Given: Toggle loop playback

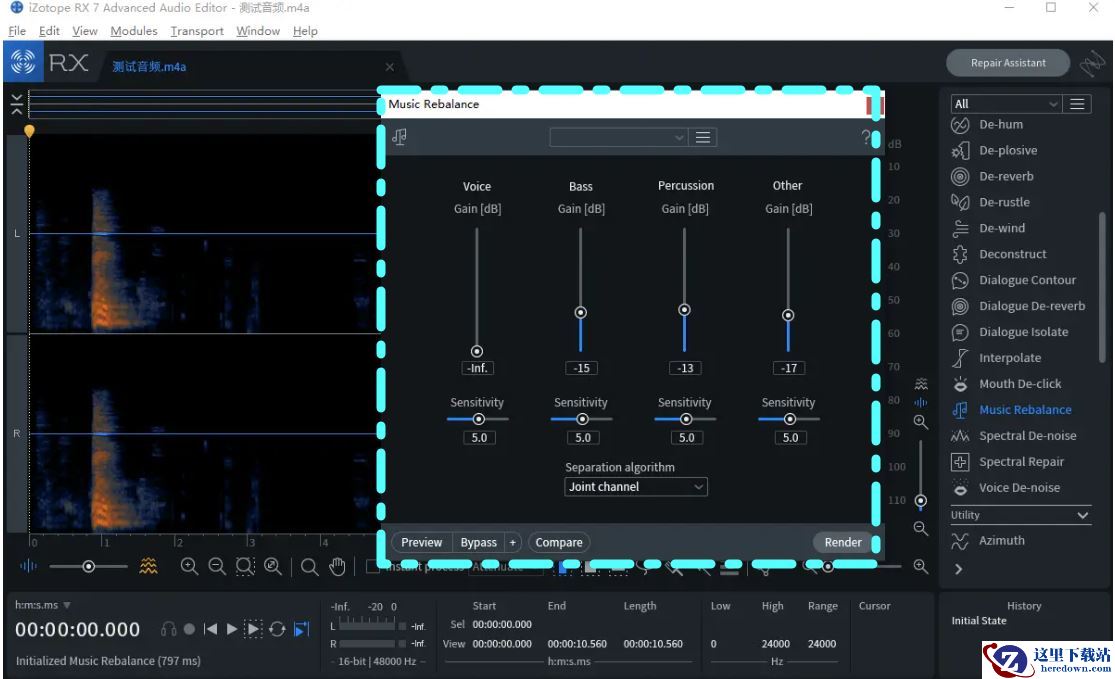Looking at the screenshot, I should pos(277,629).
